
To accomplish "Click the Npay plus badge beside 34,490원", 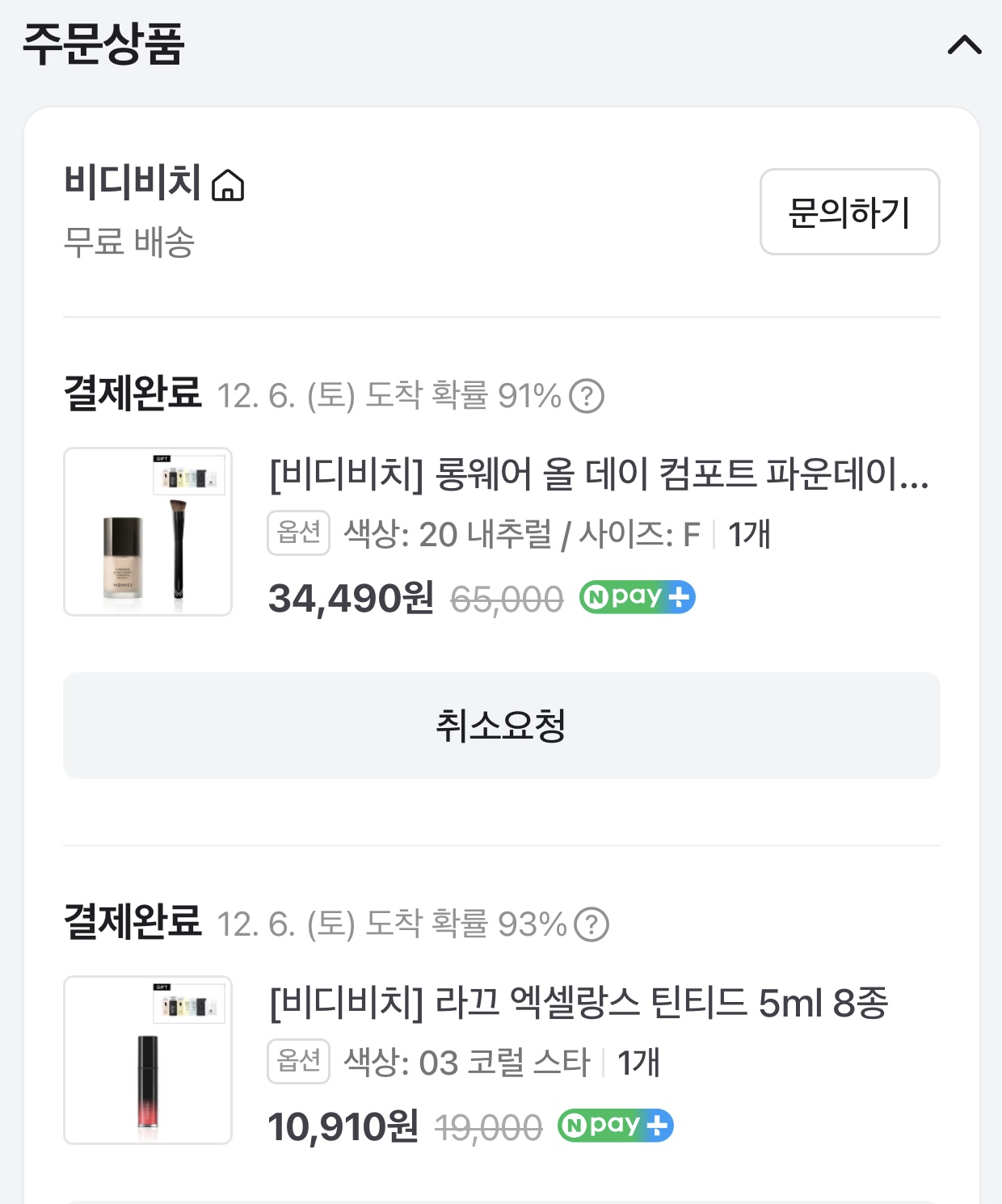I will 637,597.
